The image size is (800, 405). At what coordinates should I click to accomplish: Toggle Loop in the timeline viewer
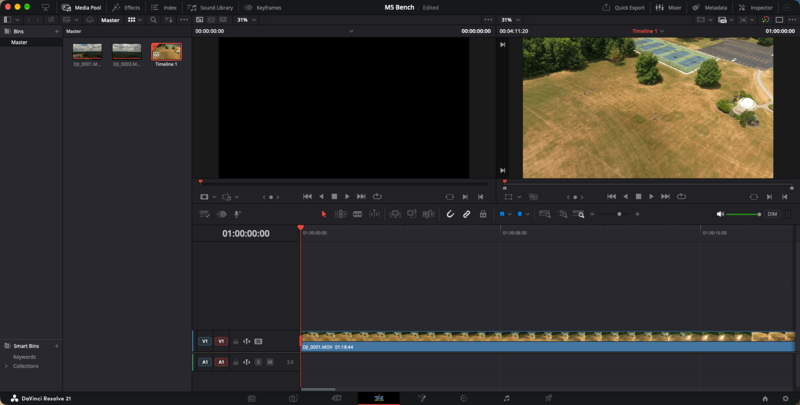pos(681,196)
